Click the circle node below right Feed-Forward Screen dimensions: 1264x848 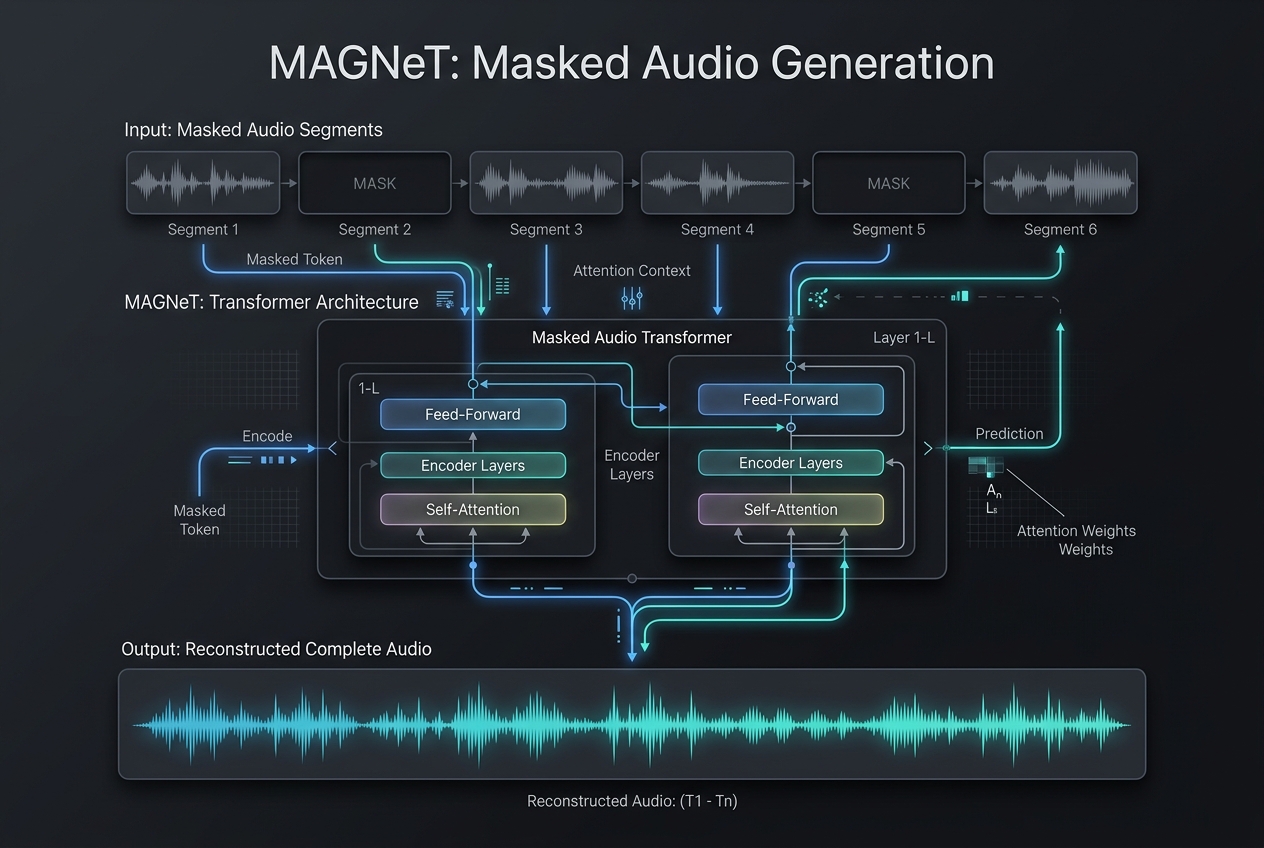tap(791, 427)
